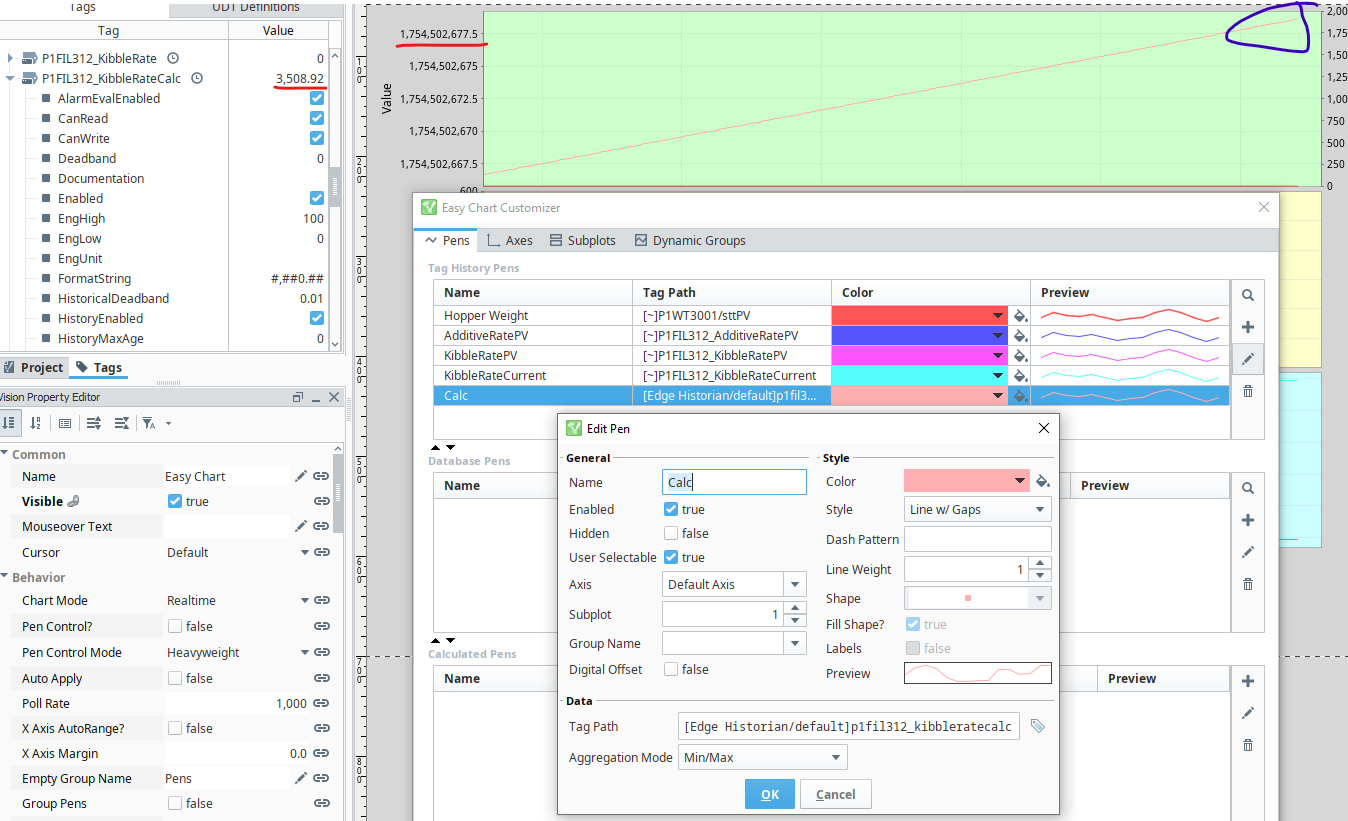Open the UDT Definitions tab
Screen dimensions: 1348x821
pyautogui.click(x=256, y=7)
